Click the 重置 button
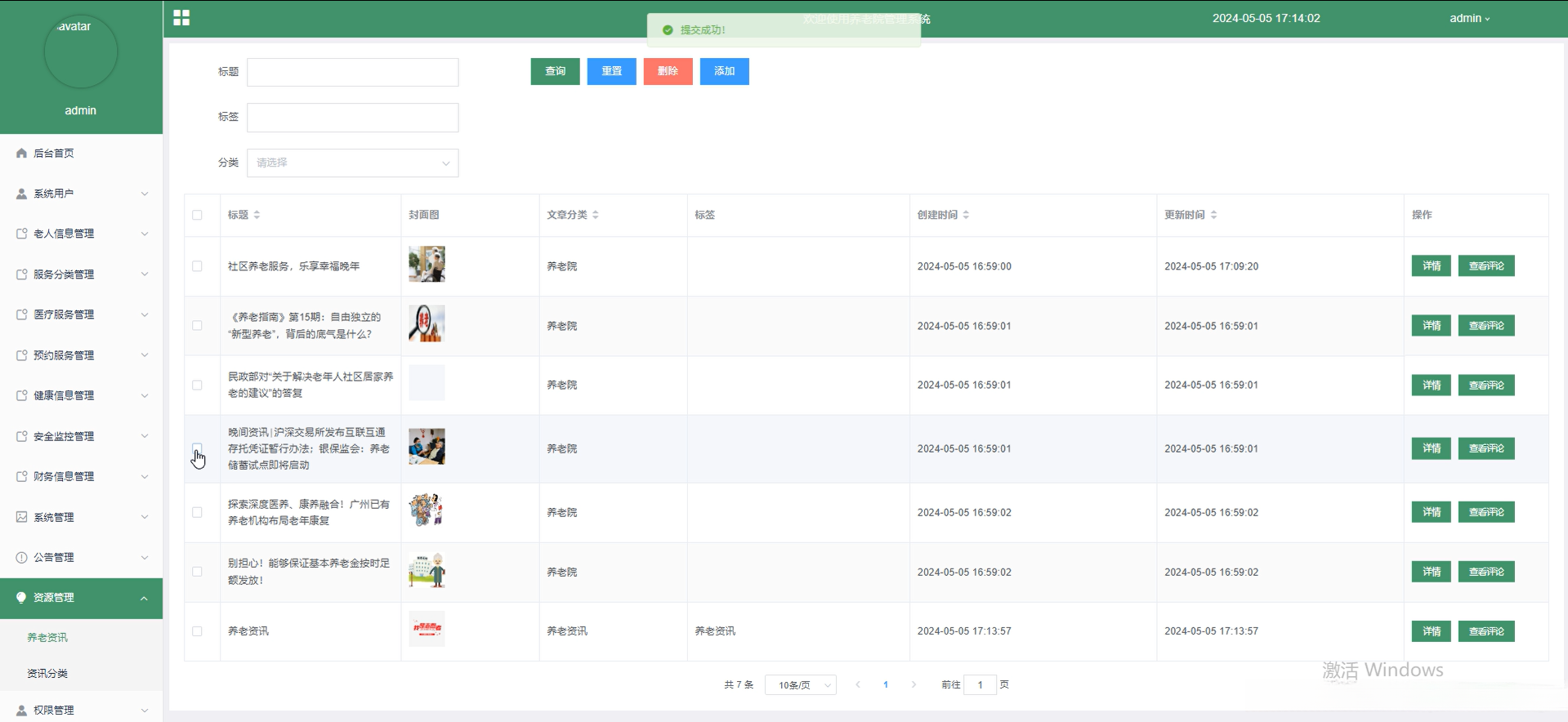This screenshot has height=722, width=1568. 612,71
